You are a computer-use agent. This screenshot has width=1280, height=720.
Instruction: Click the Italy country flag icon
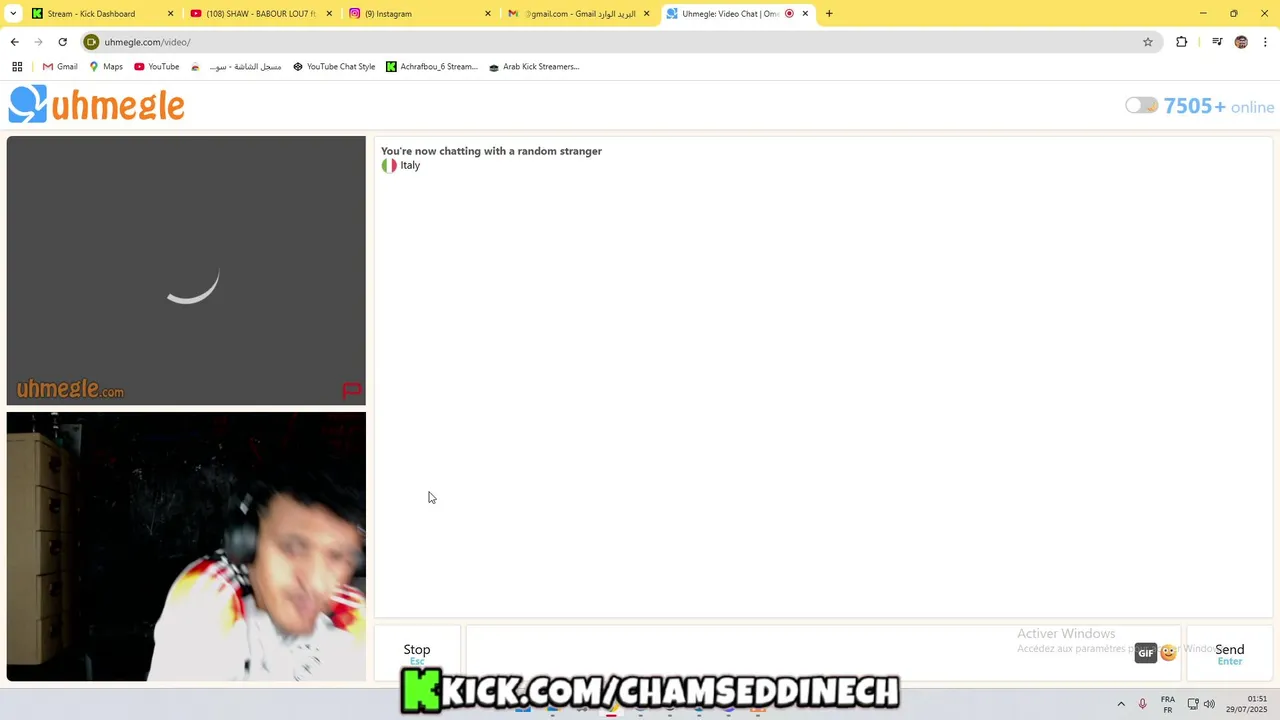click(389, 166)
